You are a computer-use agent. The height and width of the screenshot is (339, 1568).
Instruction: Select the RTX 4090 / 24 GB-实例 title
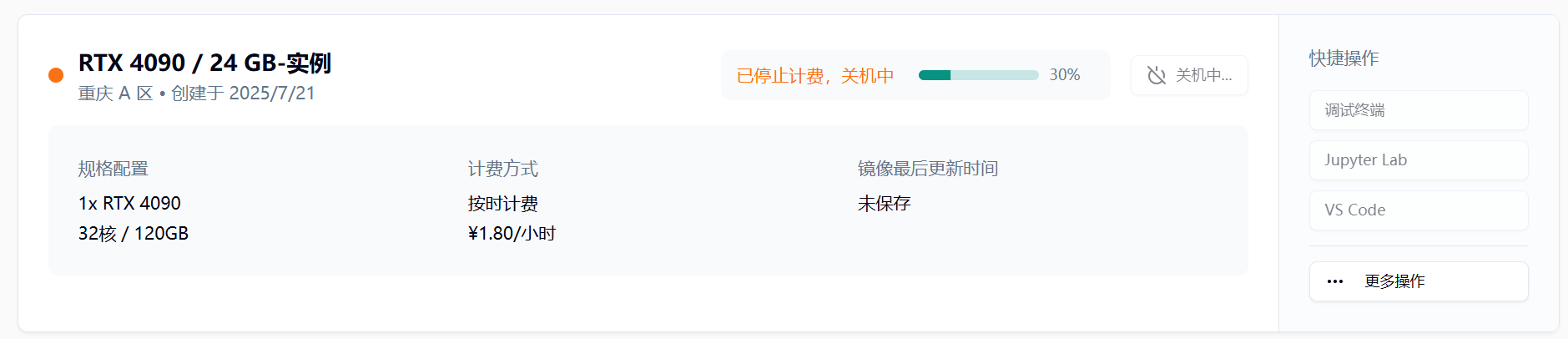click(x=204, y=63)
